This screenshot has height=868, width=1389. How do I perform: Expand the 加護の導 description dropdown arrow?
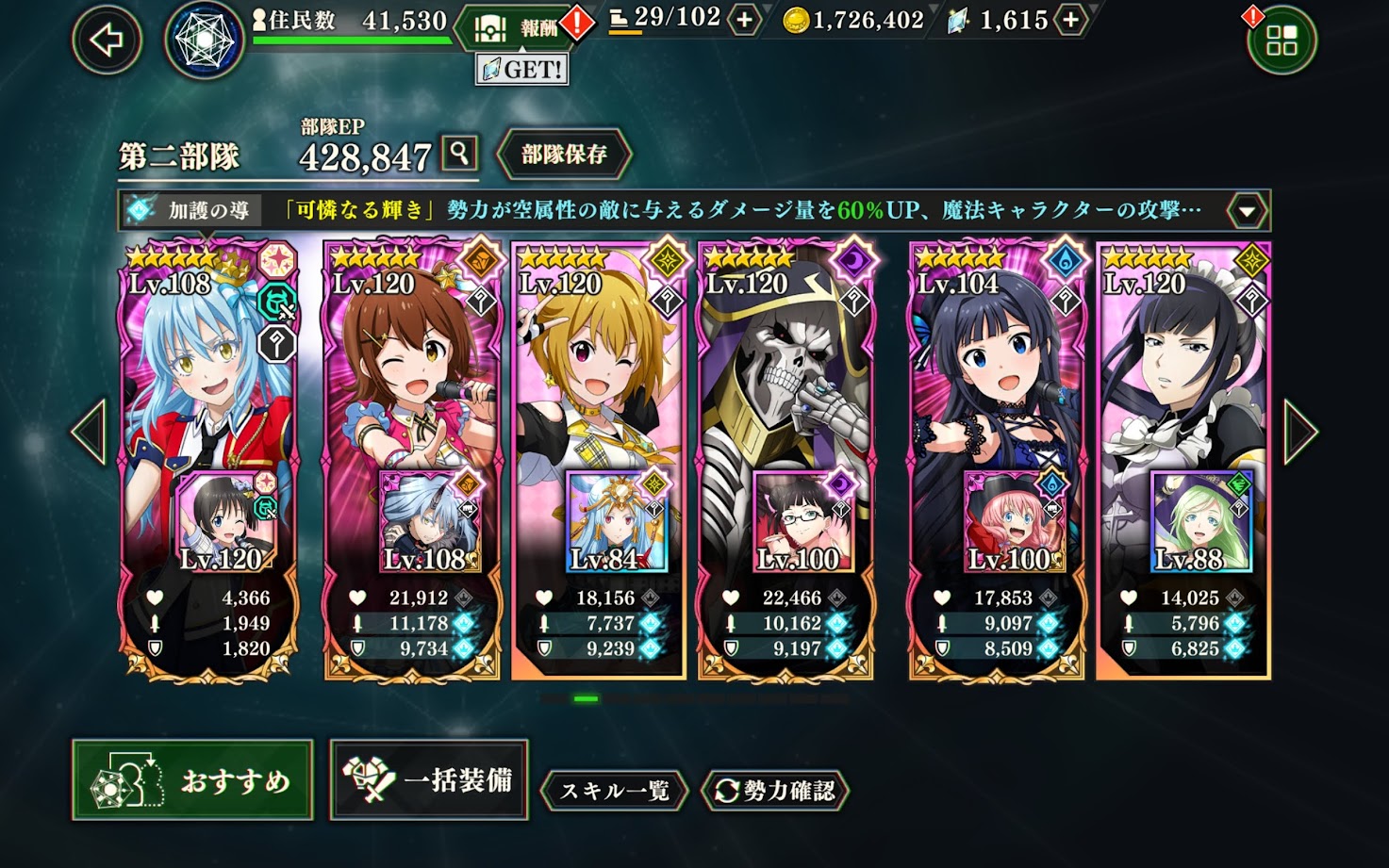pyautogui.click(x=1247, y=211)
